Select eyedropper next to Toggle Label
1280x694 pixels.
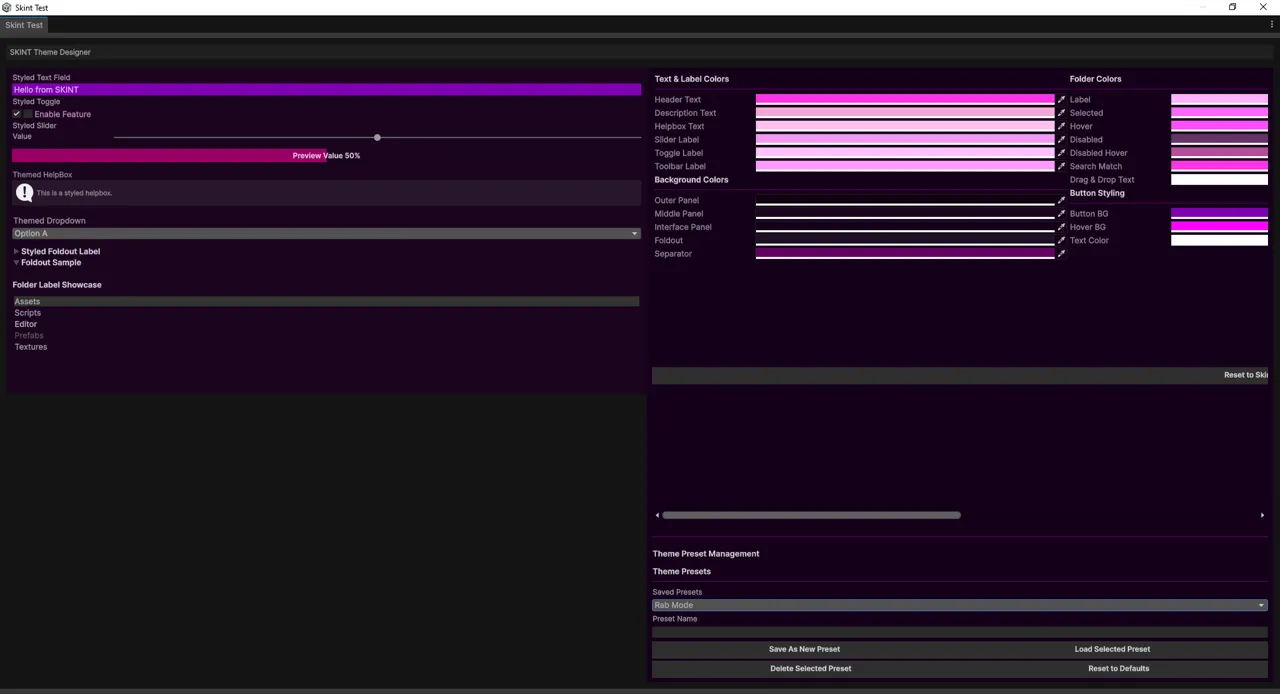point(1061,153)
